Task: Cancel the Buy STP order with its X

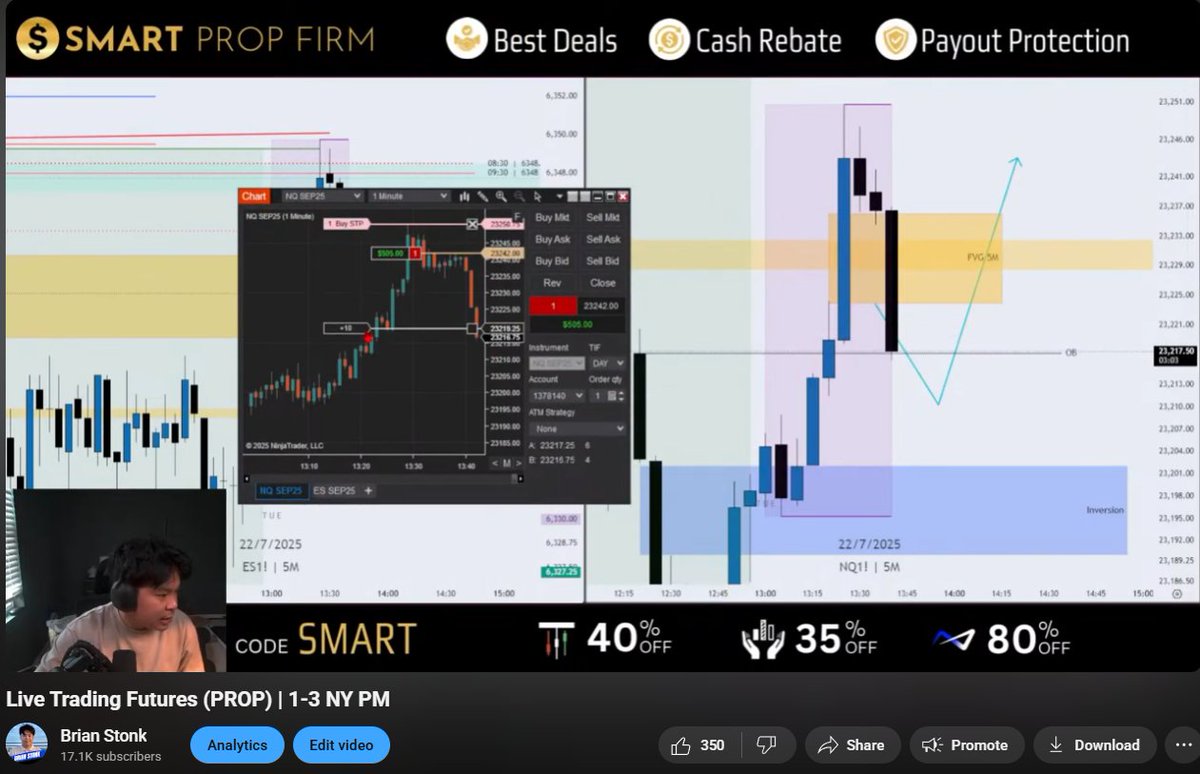Action: [x=472, y=225]
